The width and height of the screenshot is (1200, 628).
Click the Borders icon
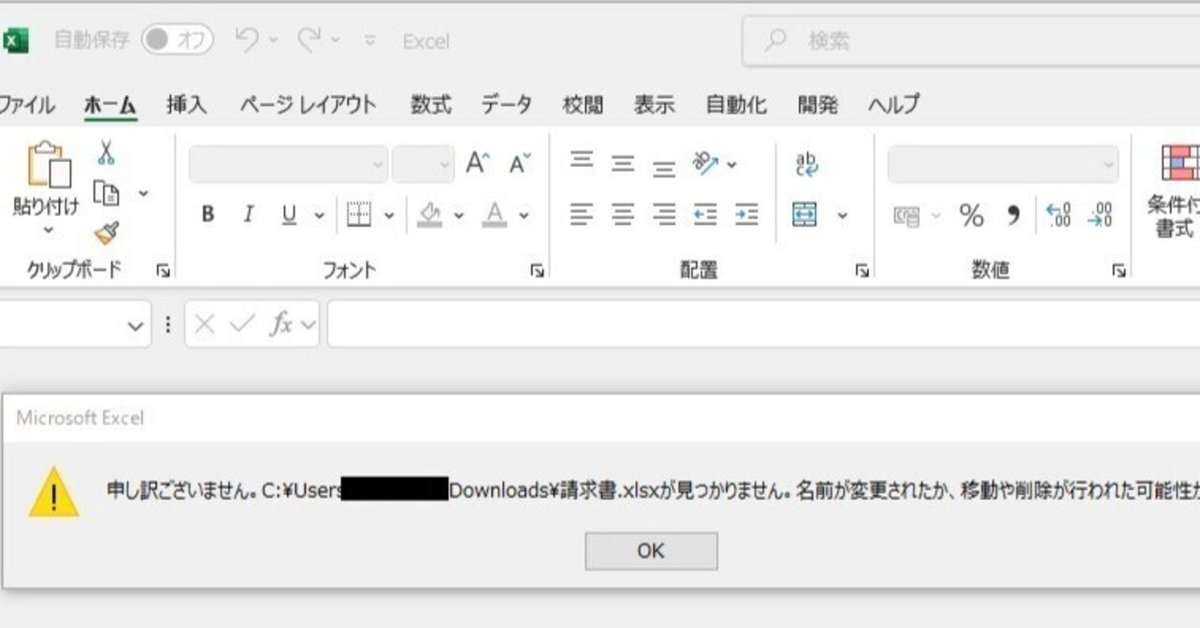(x=359, y=214)
